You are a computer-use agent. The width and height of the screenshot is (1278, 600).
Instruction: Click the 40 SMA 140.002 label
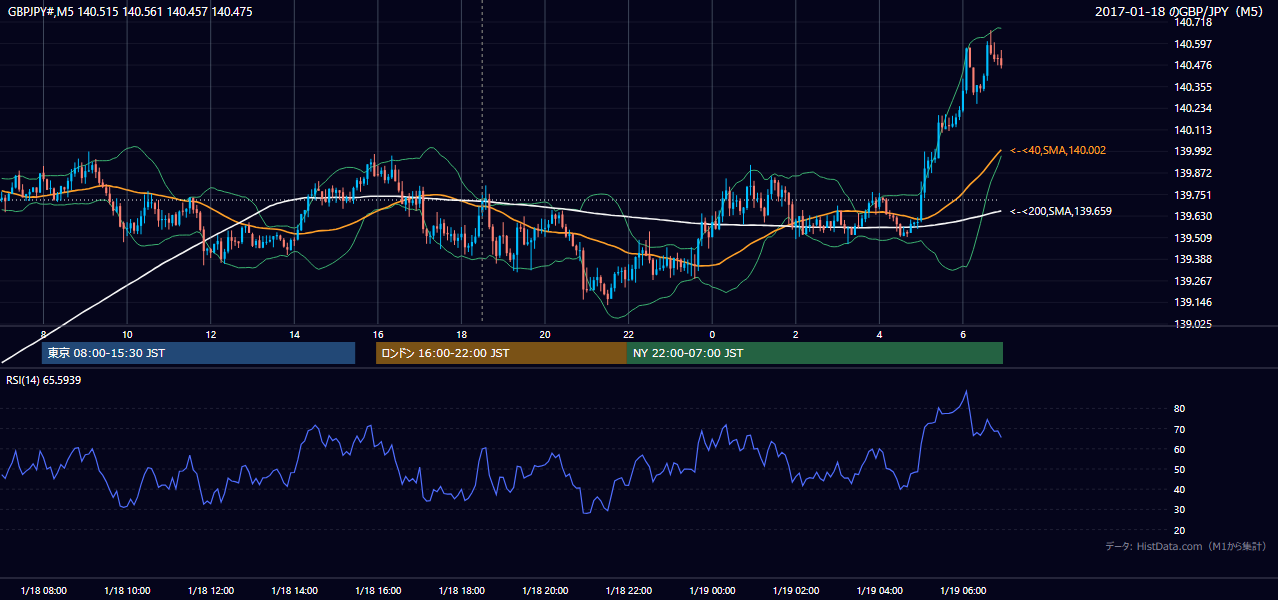click(x=1058, y=150)
